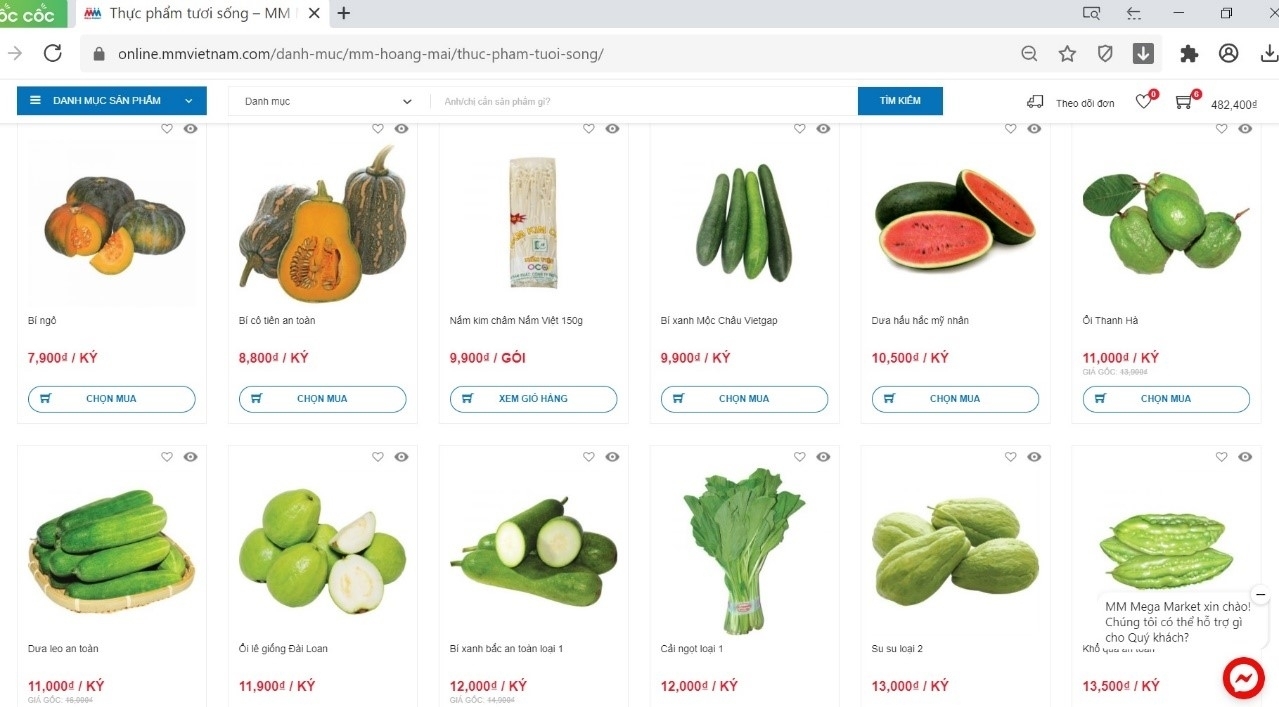Open the Danh mục category dropdown
This screenshot has height=707, width=1279.
click(x=328, y=101)
